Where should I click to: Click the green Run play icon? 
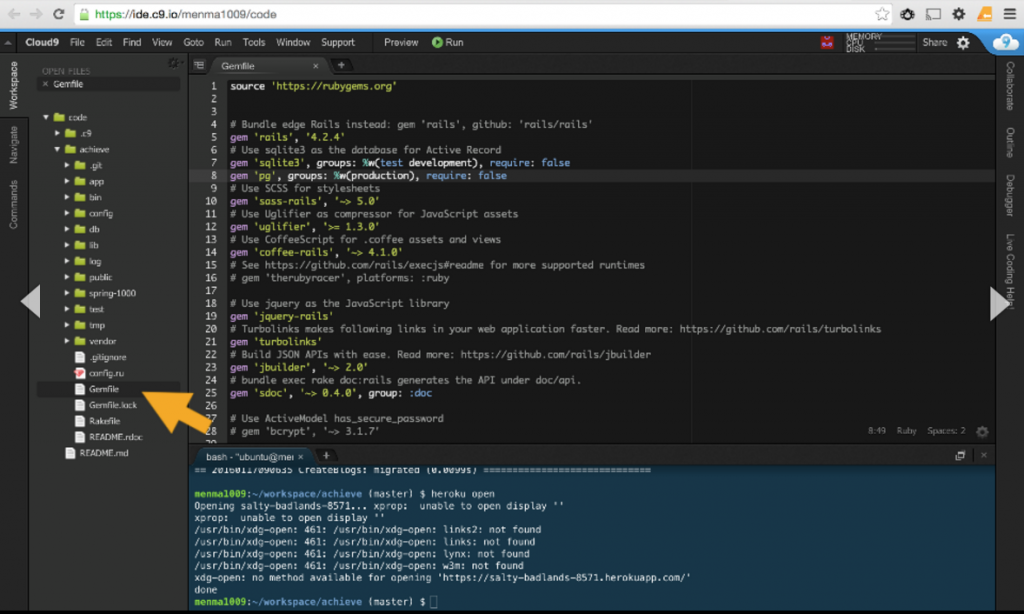(x=438, y=42)
